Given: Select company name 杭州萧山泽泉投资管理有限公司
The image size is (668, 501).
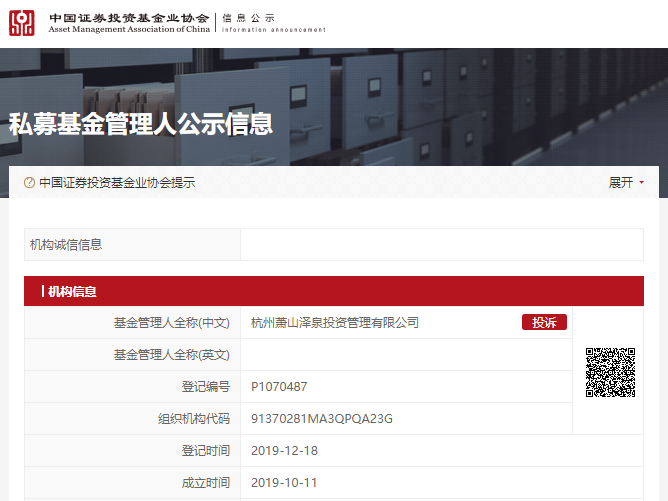Looking at the screenshot, I should pos(335,322).
